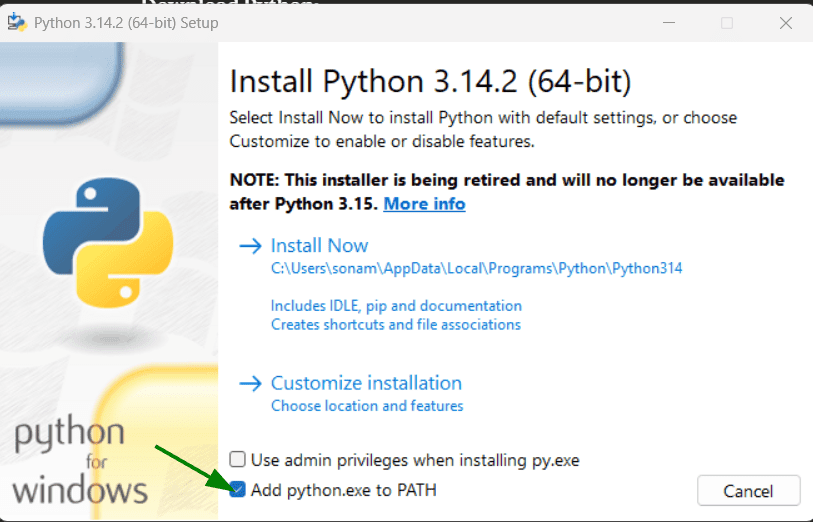The image size is (813, 522).
Task: Click 'Includes IDLE, pip and documentation' text
Action: [x=396, y=305]
